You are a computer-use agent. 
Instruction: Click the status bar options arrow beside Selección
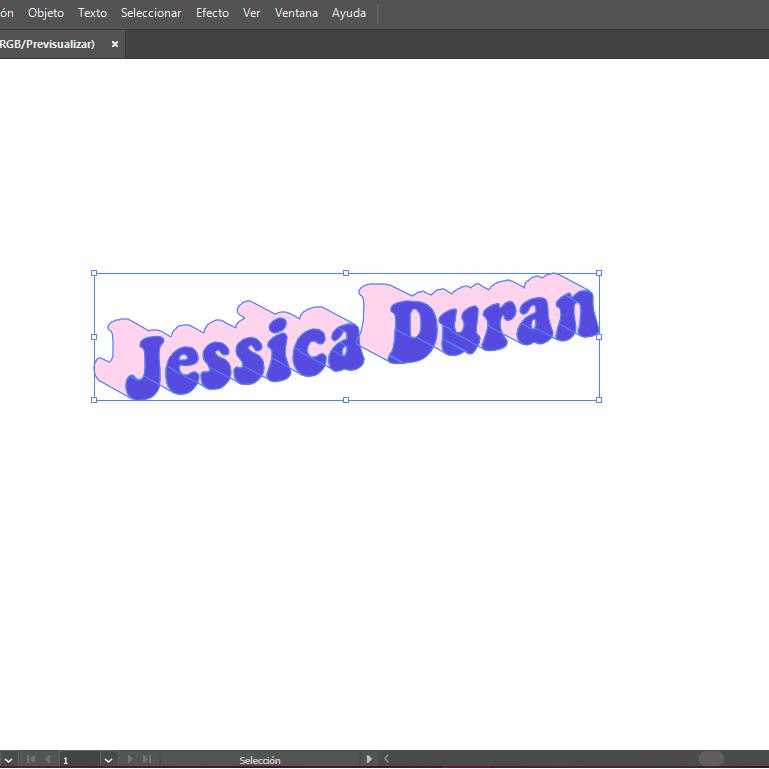(x=369, y=760)
